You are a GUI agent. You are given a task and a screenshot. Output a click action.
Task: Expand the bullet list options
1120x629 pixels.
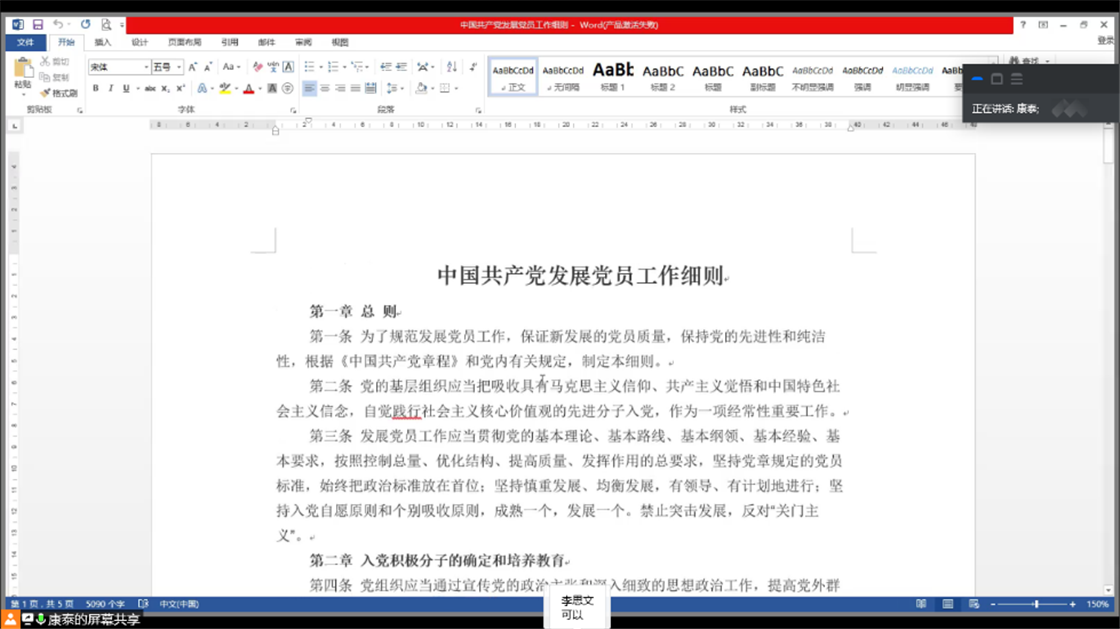pos(321,67)
